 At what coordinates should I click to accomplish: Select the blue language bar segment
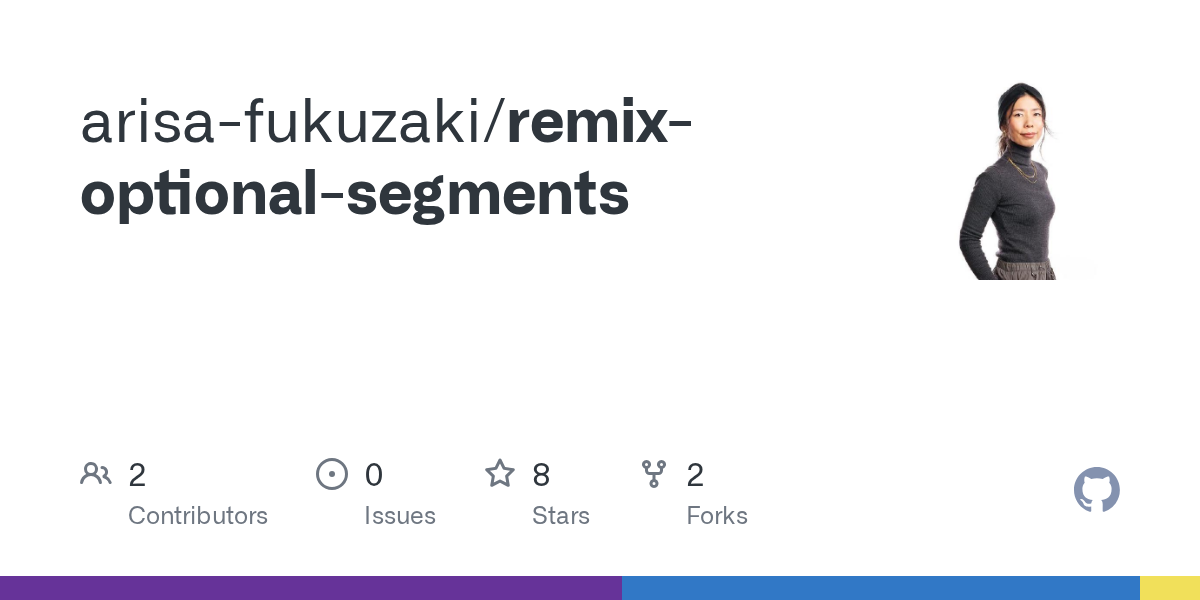click(881, 588)
